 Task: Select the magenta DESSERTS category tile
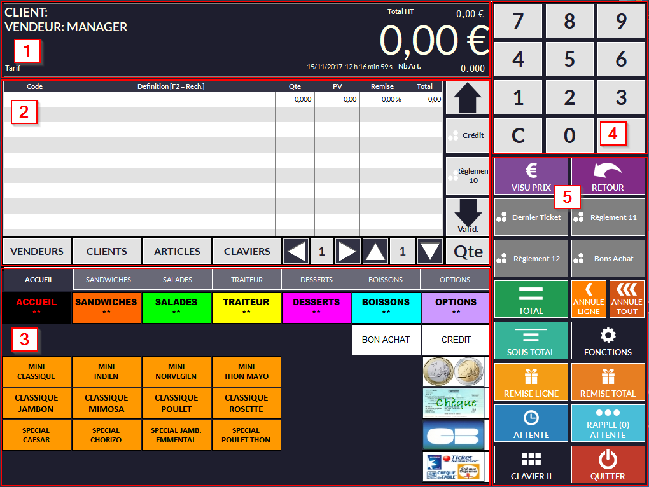tap(316, 305)
